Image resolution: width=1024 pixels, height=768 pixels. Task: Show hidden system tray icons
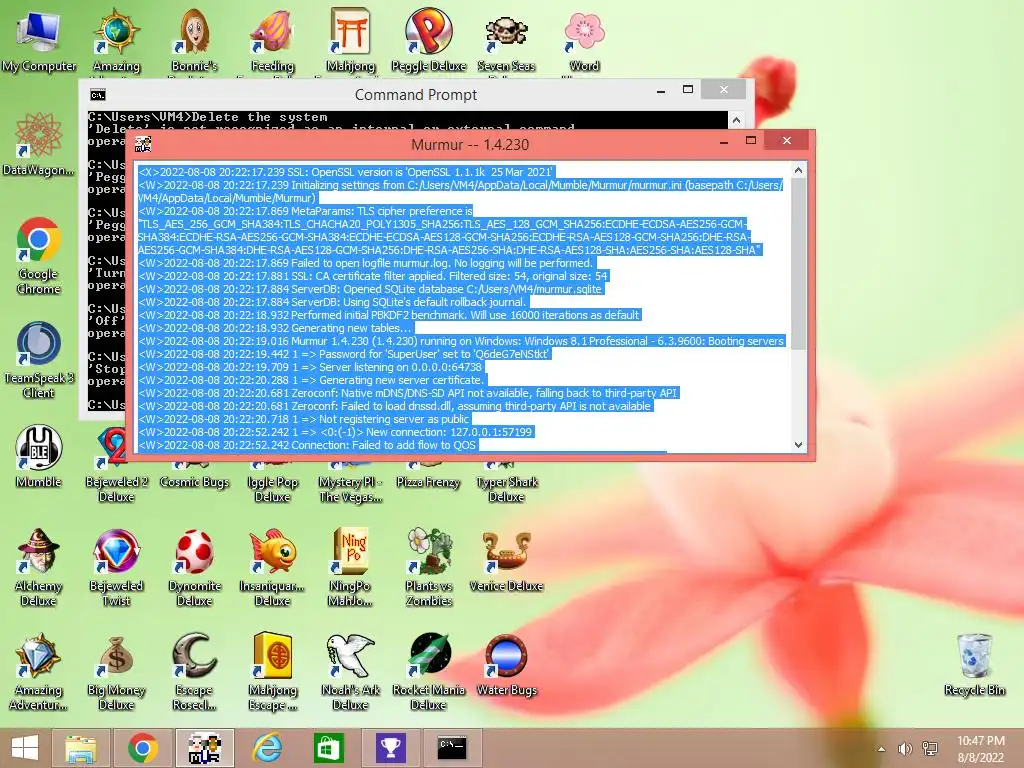882,749
